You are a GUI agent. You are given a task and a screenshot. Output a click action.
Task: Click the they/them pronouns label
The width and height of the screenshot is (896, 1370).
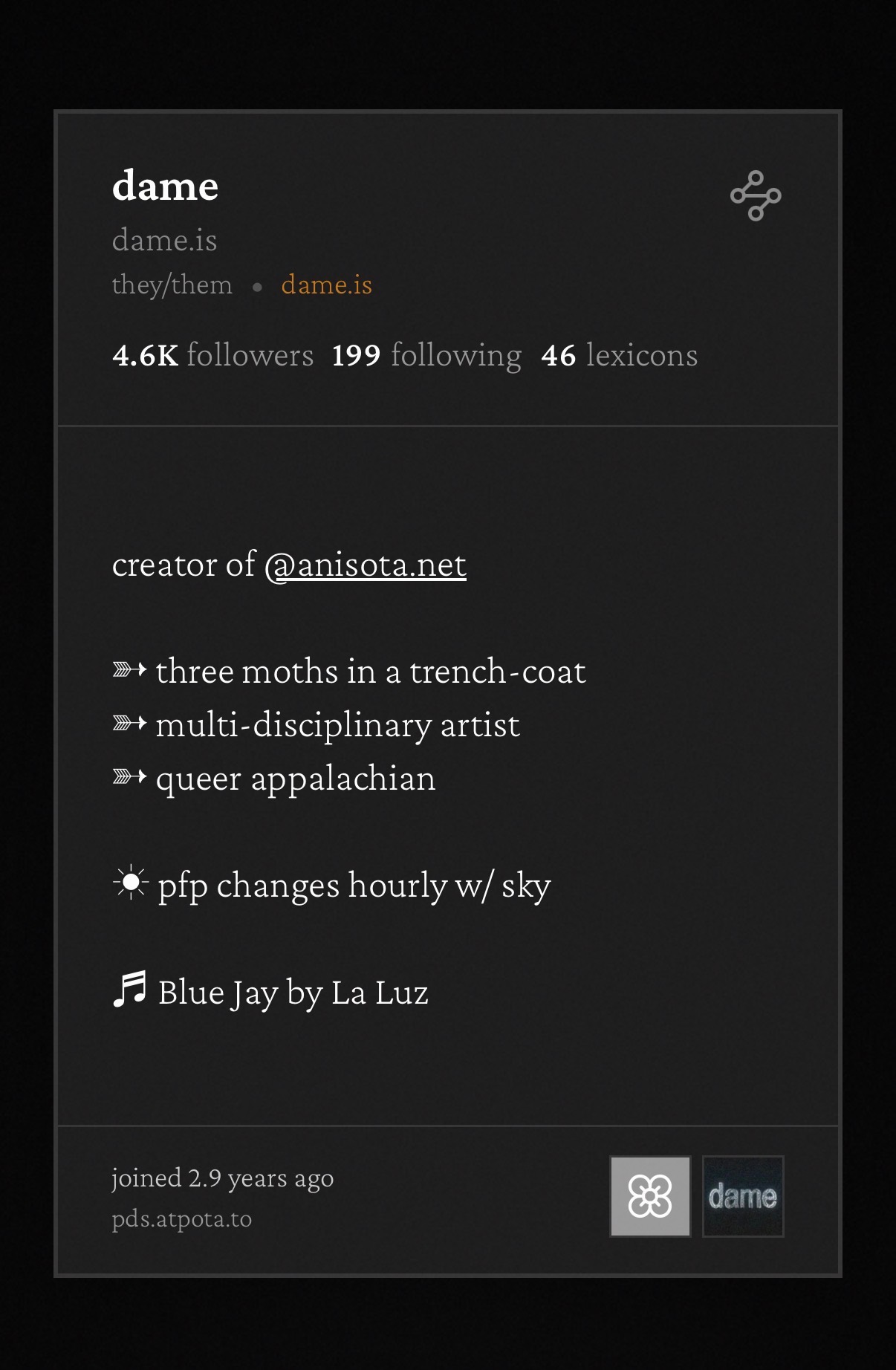tap(172, 285)
